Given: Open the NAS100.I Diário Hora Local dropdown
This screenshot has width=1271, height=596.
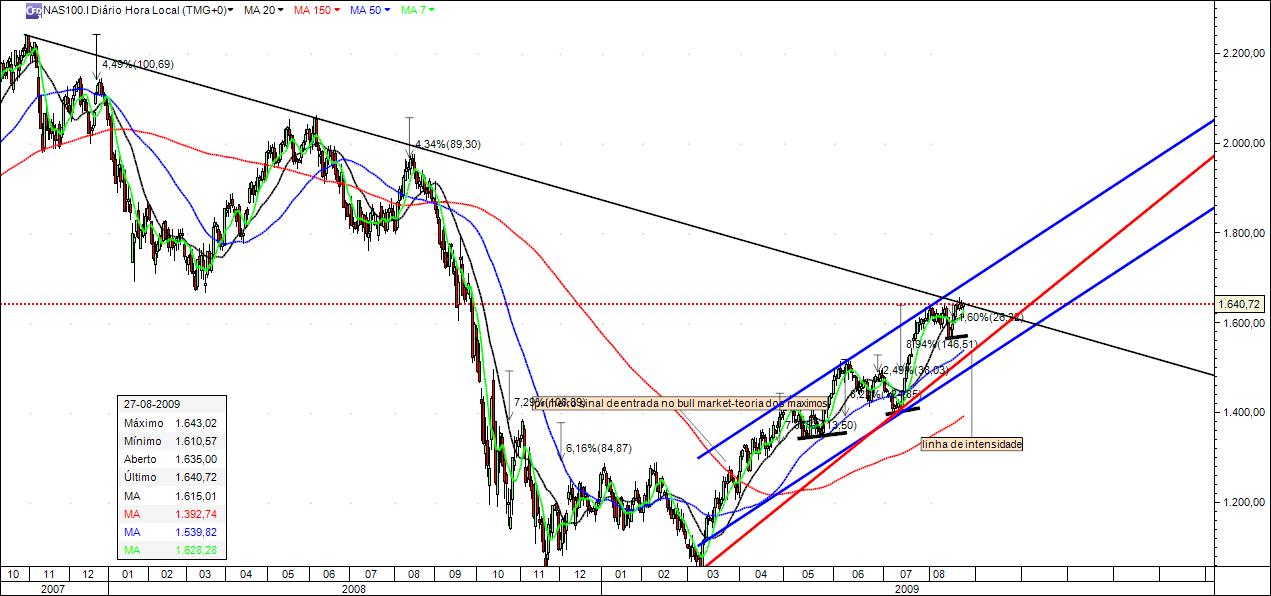Looking at the screenshot, I should [139, 10].
